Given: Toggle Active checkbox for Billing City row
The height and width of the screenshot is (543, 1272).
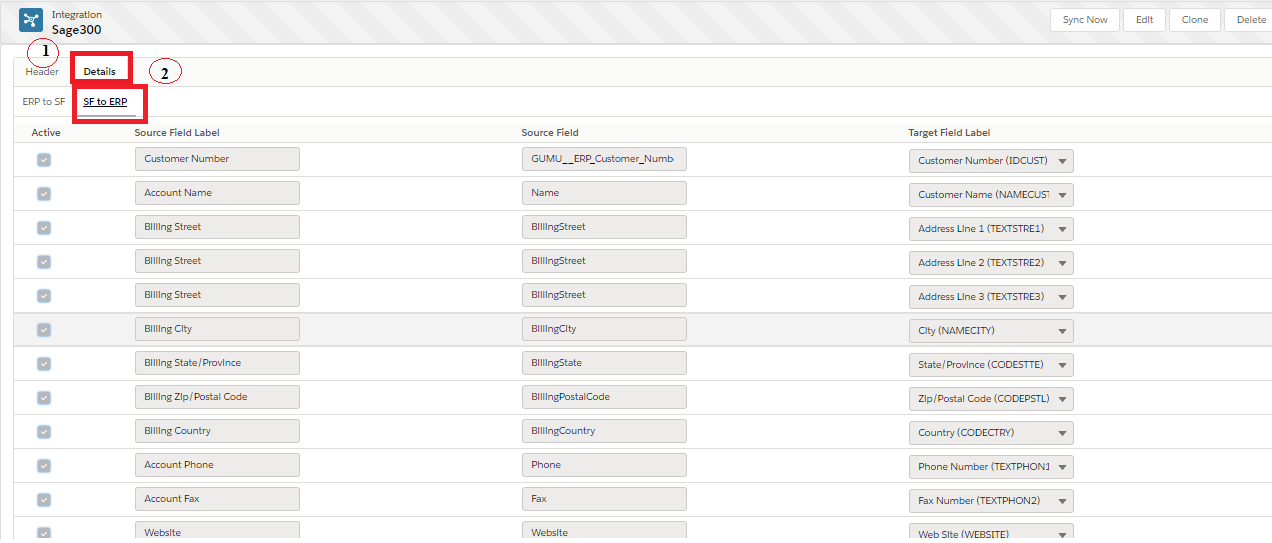Looking at the screenshot, I should pyautogui.click(x=44, y=329).
